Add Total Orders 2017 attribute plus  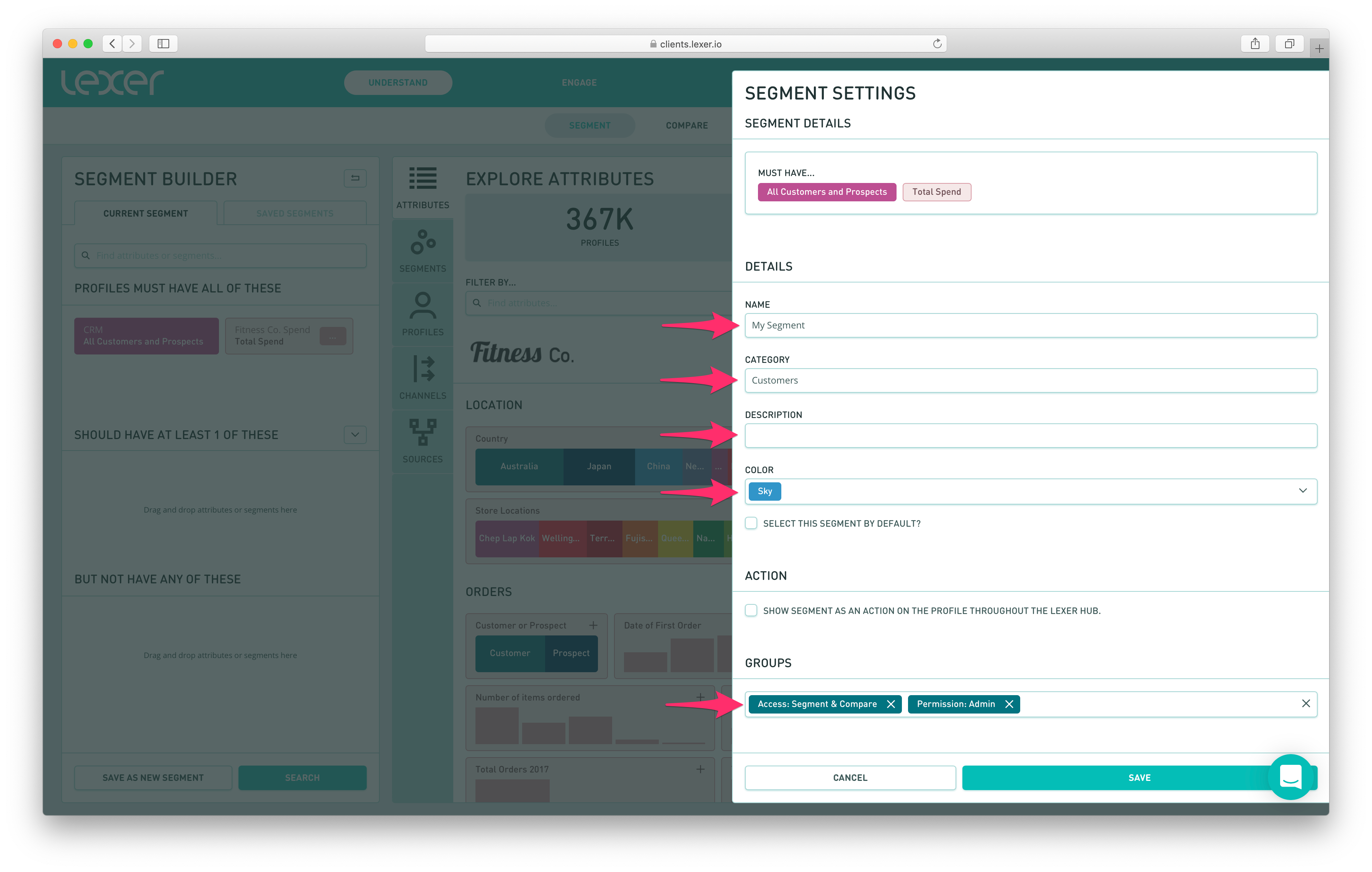700,769
